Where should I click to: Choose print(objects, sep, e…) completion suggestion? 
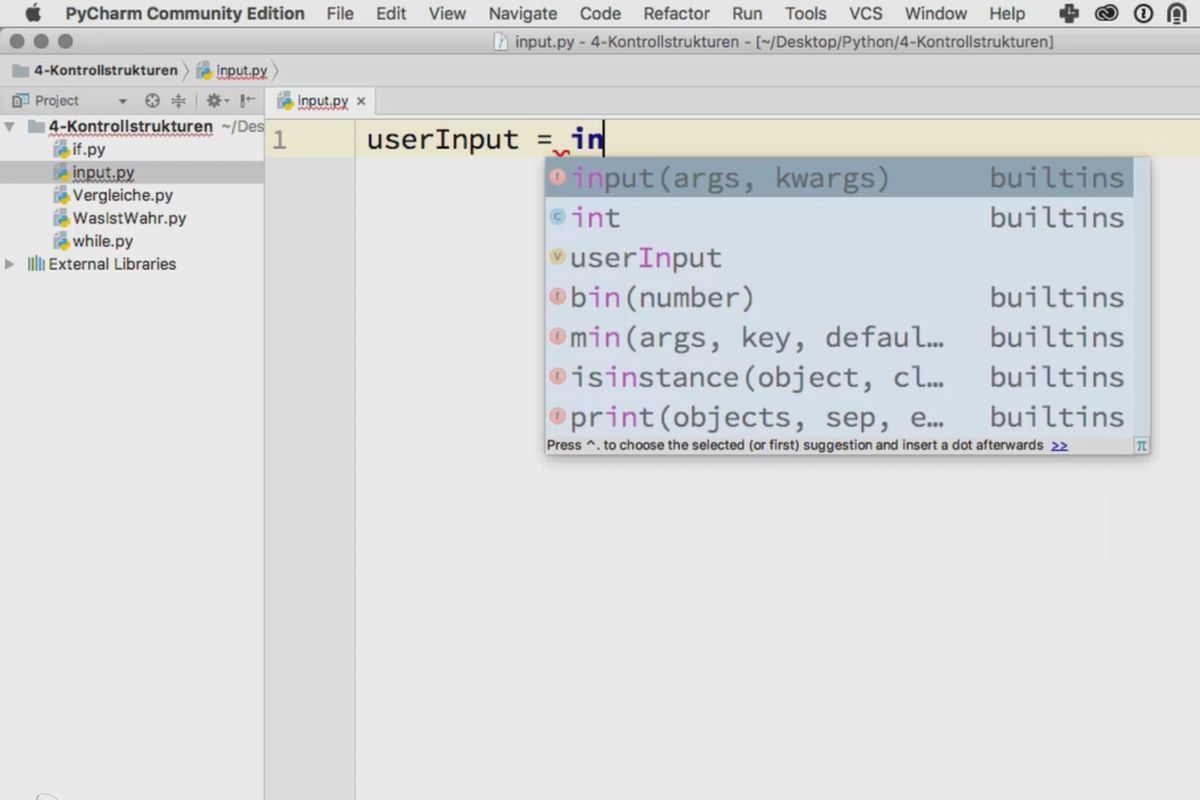click(x=839, y=418)
